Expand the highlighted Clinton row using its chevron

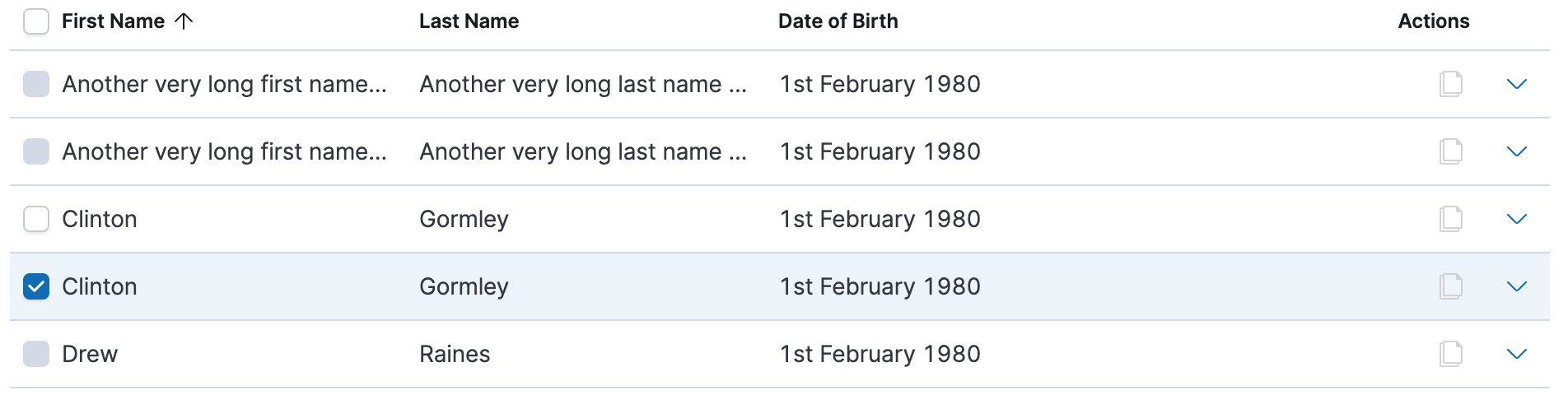pyautogui.click(x=1516, y=286)
